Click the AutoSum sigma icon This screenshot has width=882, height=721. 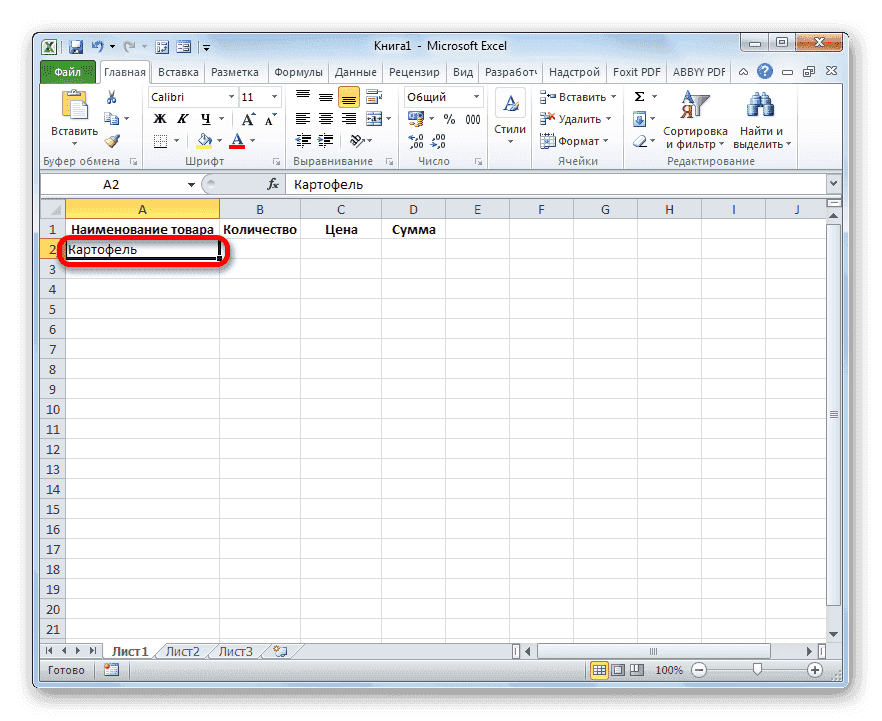640,96
